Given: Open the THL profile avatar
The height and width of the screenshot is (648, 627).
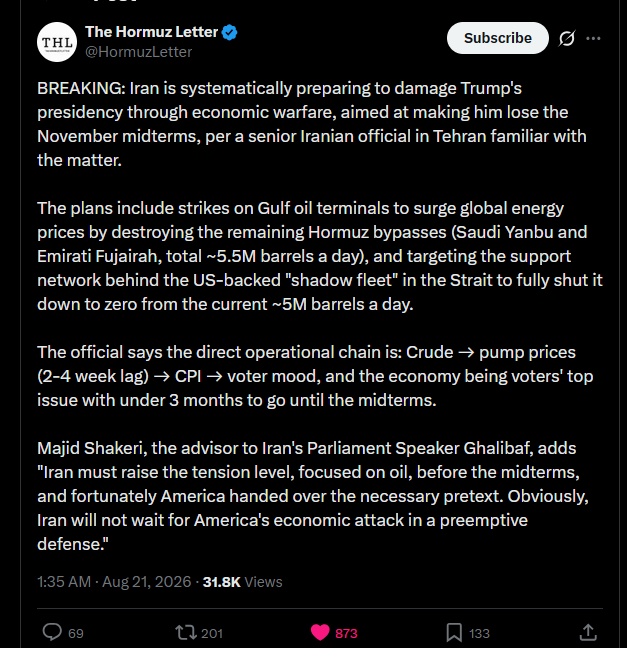Looking at the screenshot, I should pos(57,42).
